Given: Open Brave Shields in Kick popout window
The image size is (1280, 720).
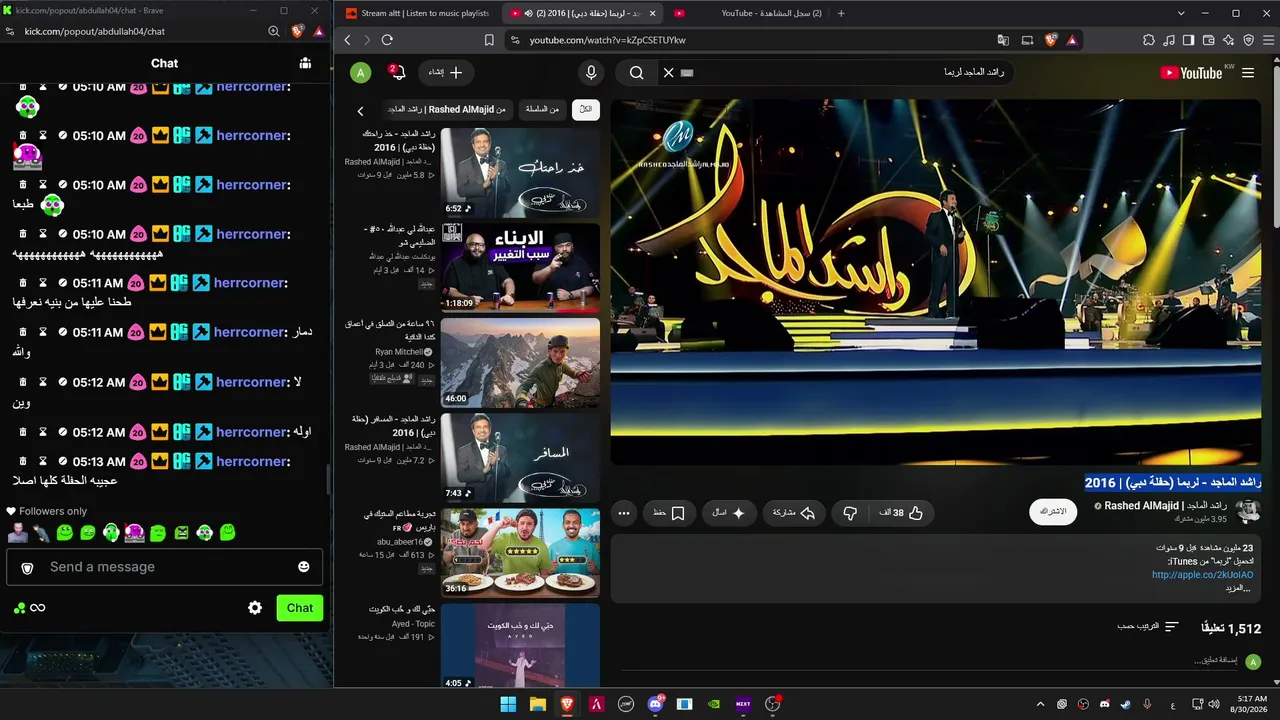Looking at the screenshot, I should pos(297,31).
